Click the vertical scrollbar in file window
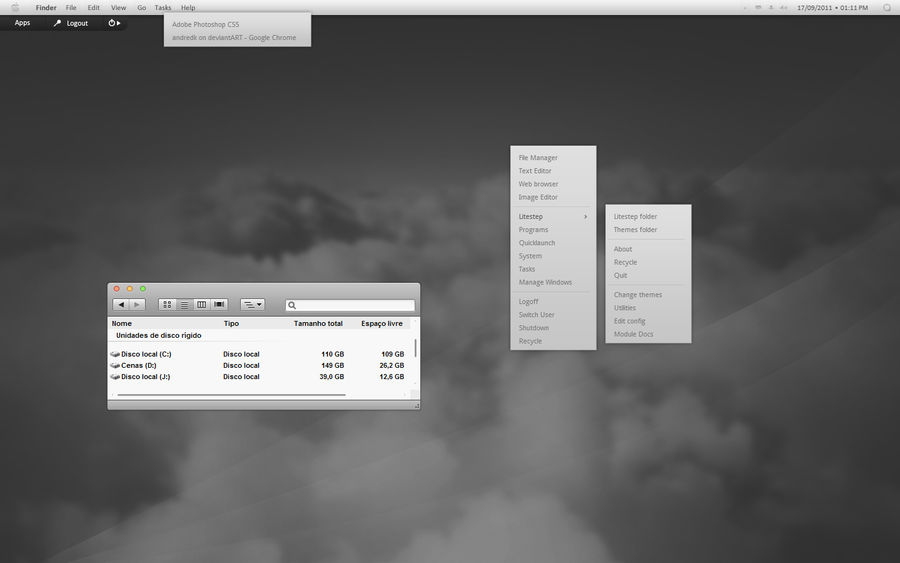 [x=416, y=348]
